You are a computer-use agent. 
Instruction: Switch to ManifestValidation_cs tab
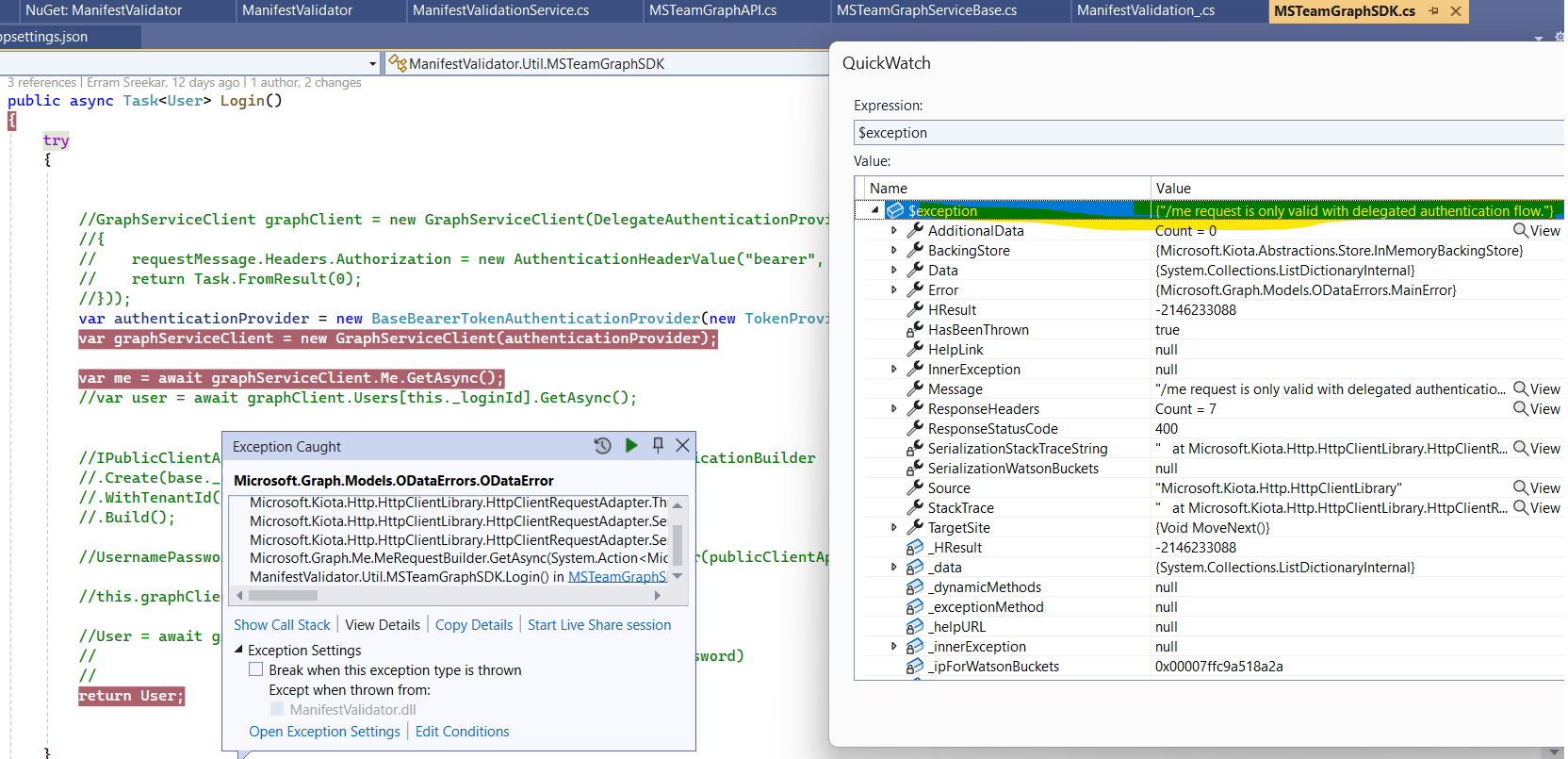pyautogui.click(x=1145, y=10)
